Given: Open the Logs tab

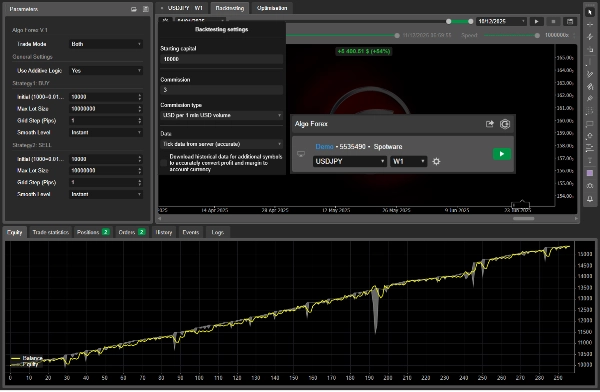Looking at the screenshot, I should click(x=218, y=232).
